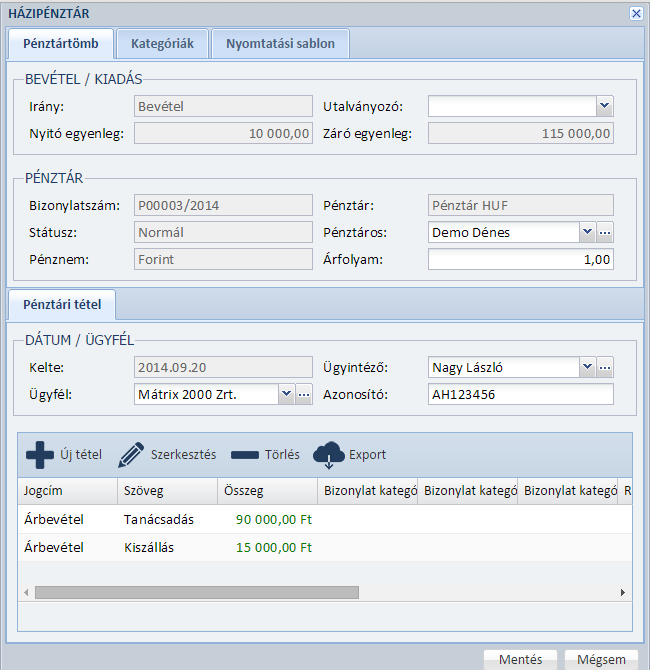Image resolution: width=650 pixels, height=670 pixels.
Task: Click the Export cloud download icon
Action: coord(329,456)
